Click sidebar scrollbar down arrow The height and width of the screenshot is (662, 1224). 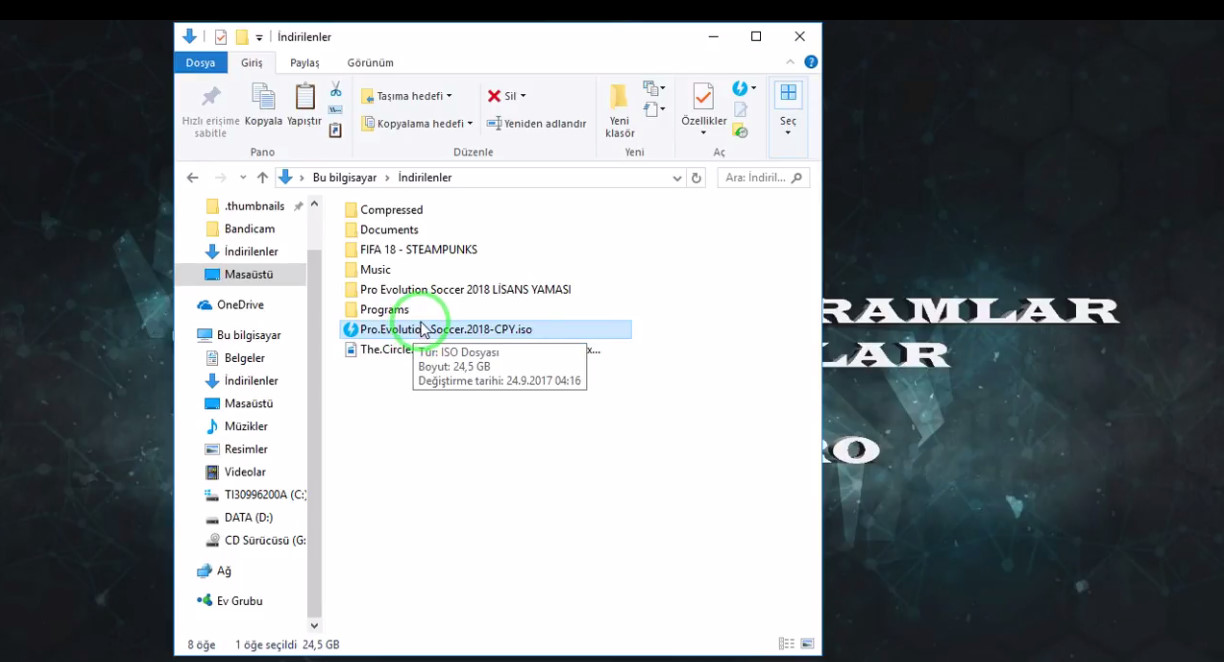(314, 626)
